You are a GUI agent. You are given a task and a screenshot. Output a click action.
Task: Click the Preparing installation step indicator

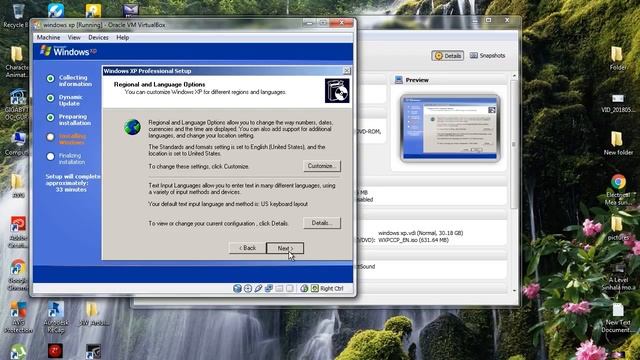point(50,118)
